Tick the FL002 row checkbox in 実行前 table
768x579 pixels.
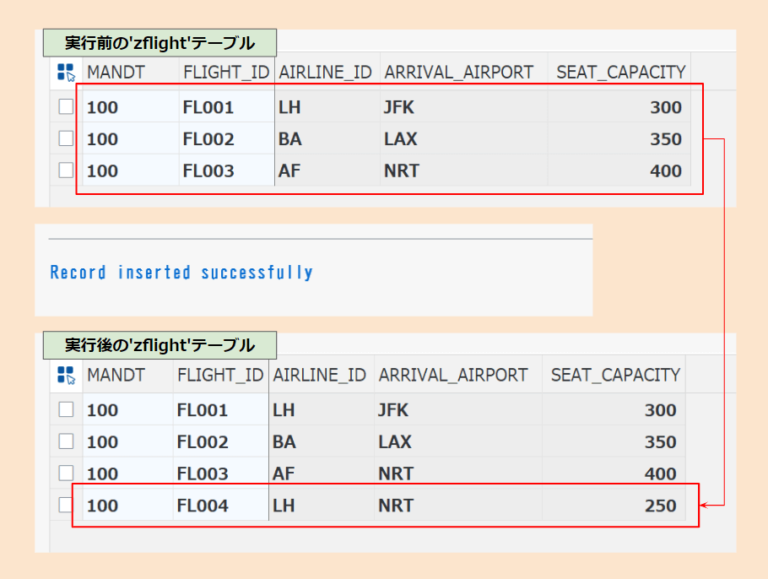pos(66,139)
